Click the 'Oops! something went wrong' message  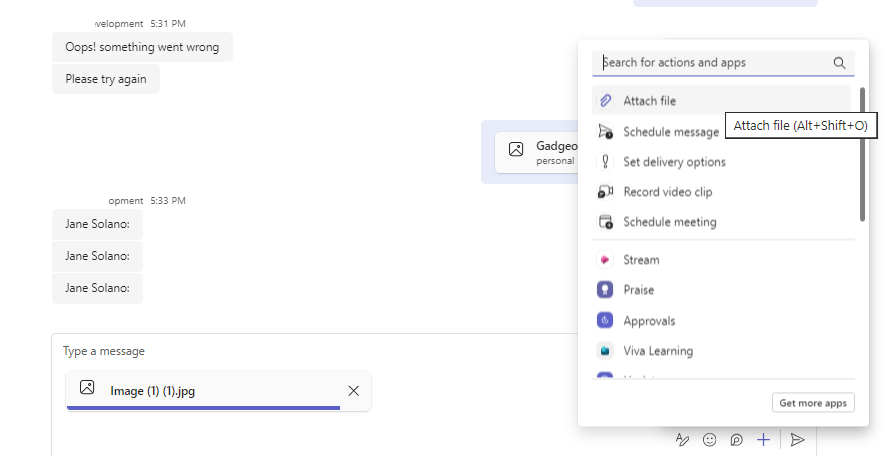tap(142, 47)
